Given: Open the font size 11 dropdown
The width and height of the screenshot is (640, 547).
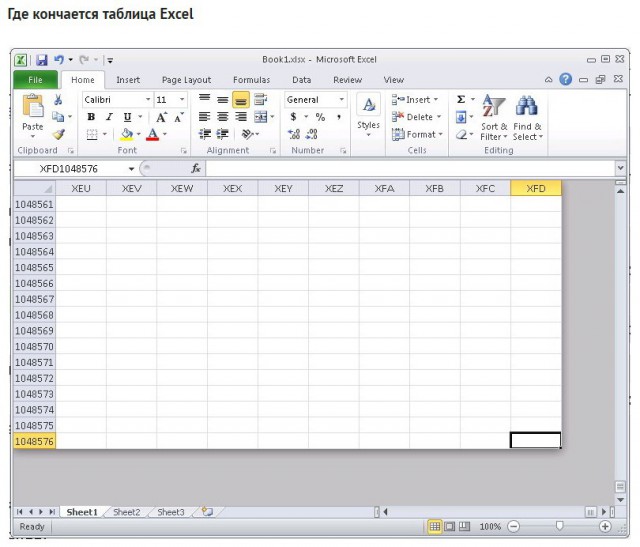Looking at the screenshot, I should click(x=182, y=100).
